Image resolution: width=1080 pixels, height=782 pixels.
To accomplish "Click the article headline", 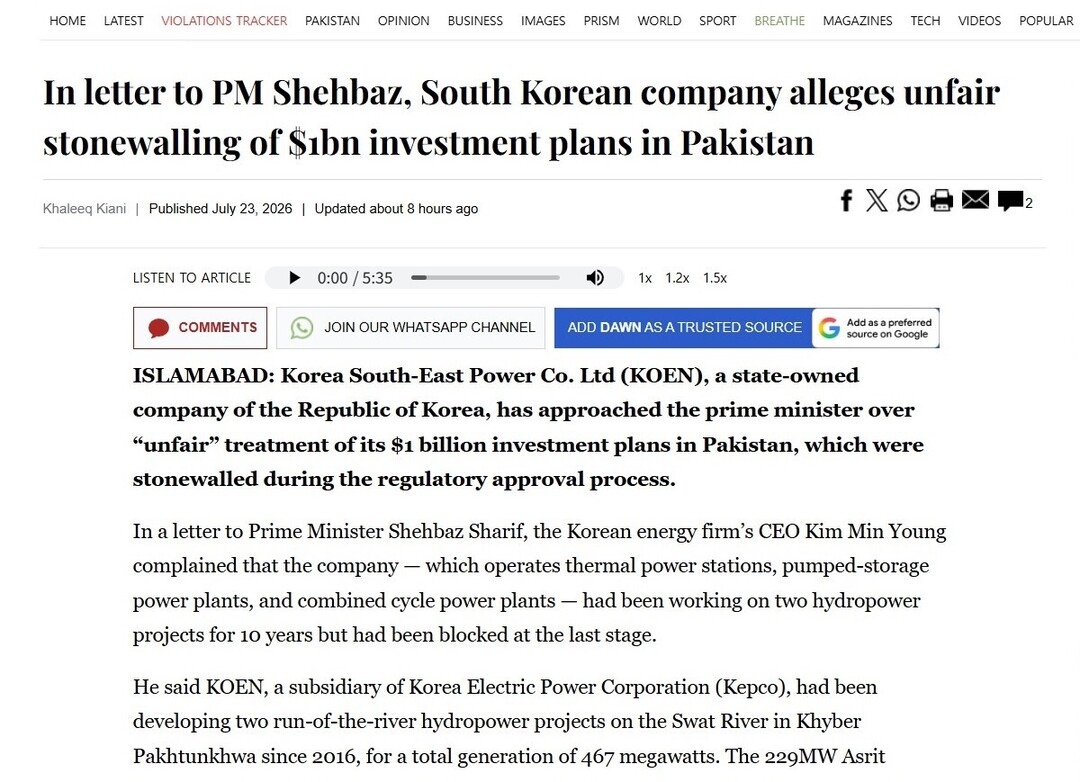I will pyautogui.click(x=521, y=117).
